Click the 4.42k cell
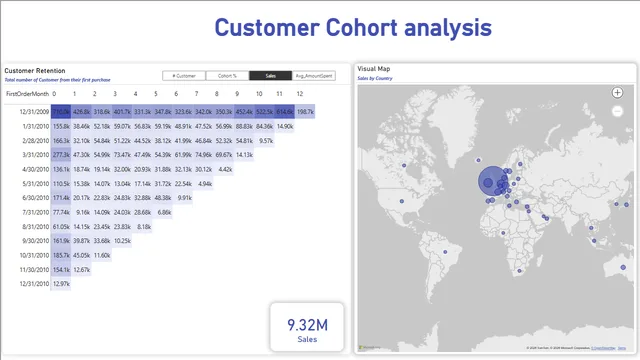The height and width of the screenshot is (360, 640). pos(224,169)
